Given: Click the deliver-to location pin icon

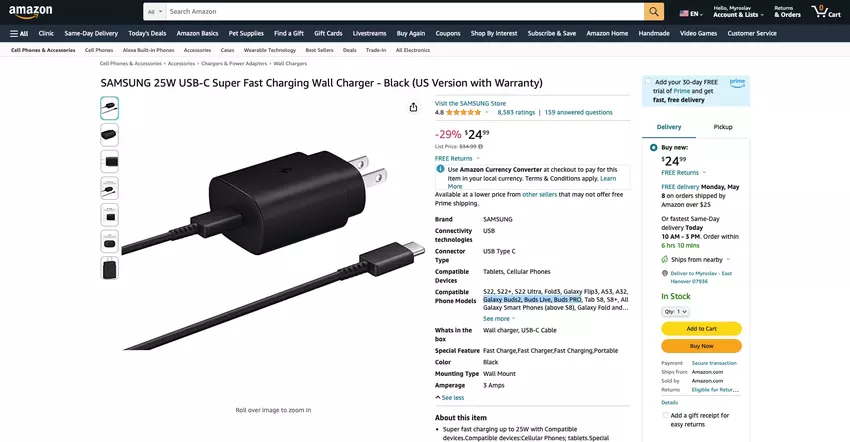Looking at the screenshot, I should pyautogui.click(x=665, y=273).
